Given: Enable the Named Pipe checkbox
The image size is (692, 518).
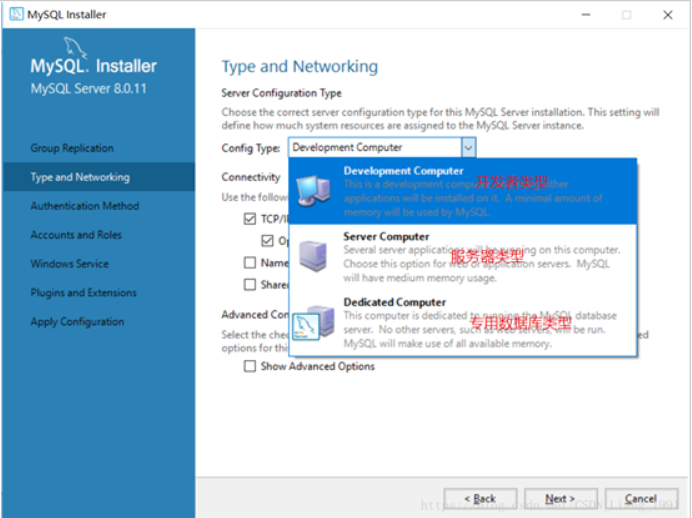Looking at the screenshot, I should point(250,263).
